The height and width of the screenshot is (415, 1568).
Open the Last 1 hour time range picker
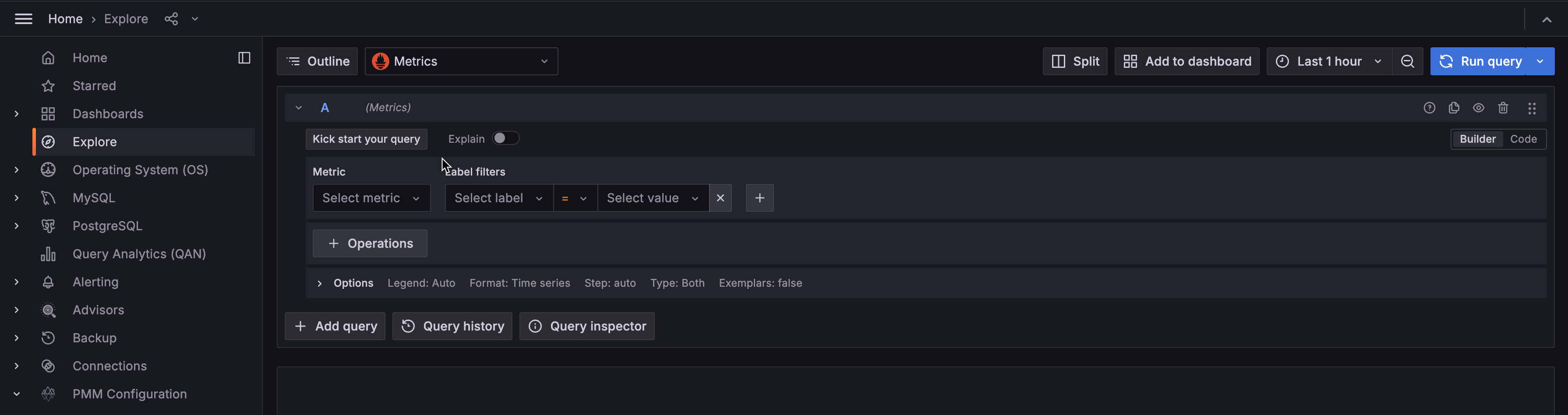1328,61
